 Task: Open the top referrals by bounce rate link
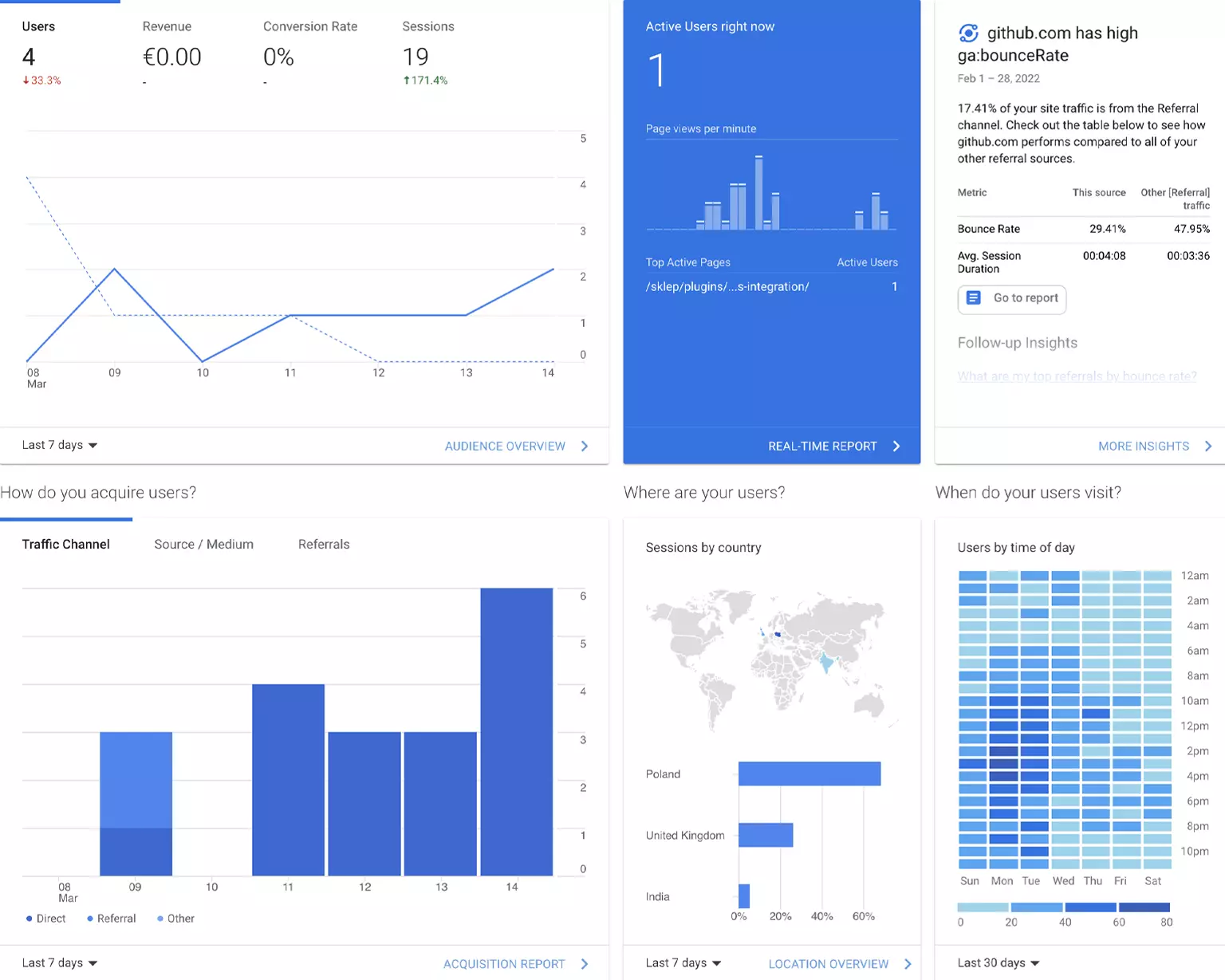pyautogui.click(x=1077, y=376)
